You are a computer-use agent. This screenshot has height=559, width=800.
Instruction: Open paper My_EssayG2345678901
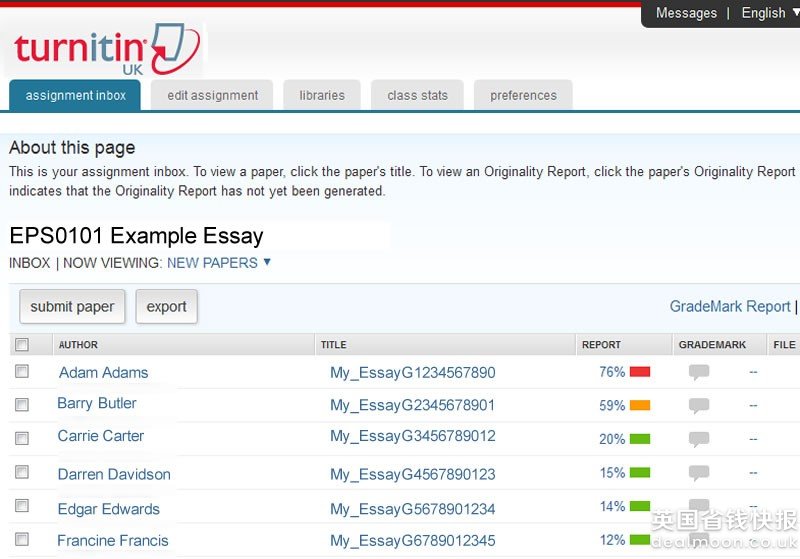coord(413,405)
